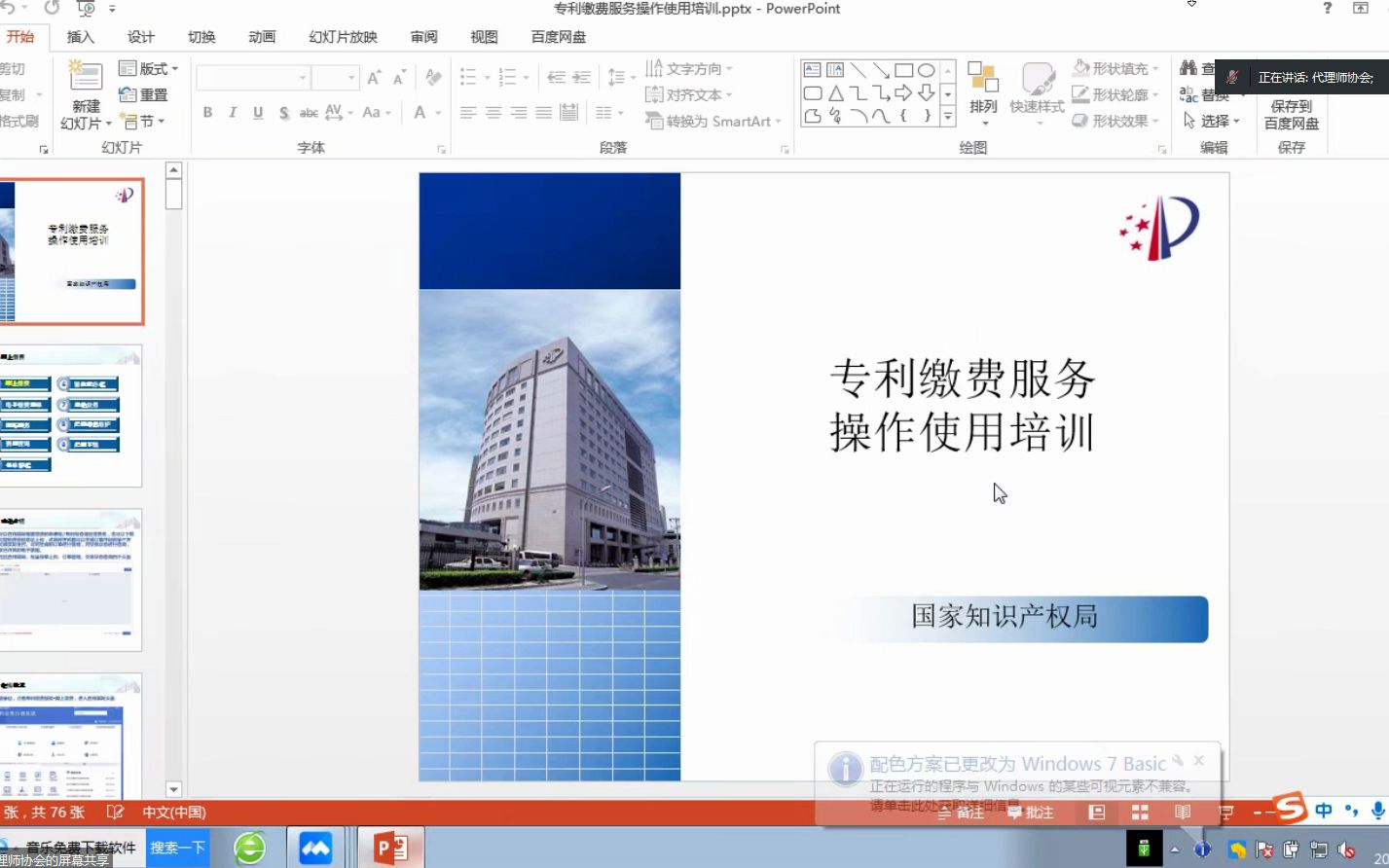Image resolution: width=1389 pixels, height=868 pixels.
Task: Select the Right Arrow shape
Action: click(903, 93)
